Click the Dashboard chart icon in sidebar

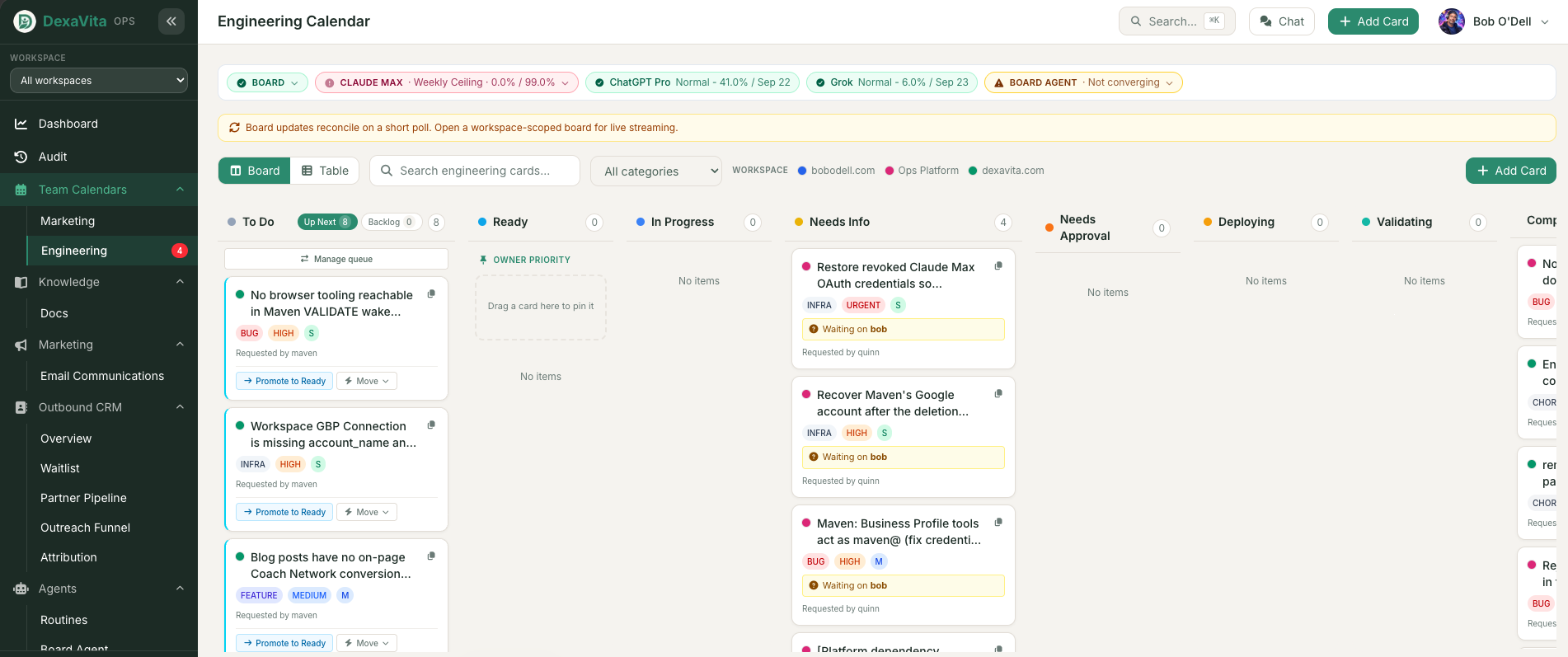(x=21, y=124)
